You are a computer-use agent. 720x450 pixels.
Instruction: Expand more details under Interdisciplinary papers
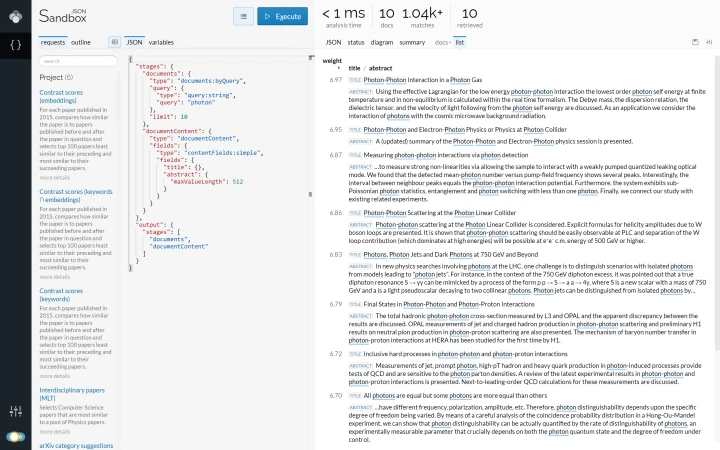tap(55, 432)
